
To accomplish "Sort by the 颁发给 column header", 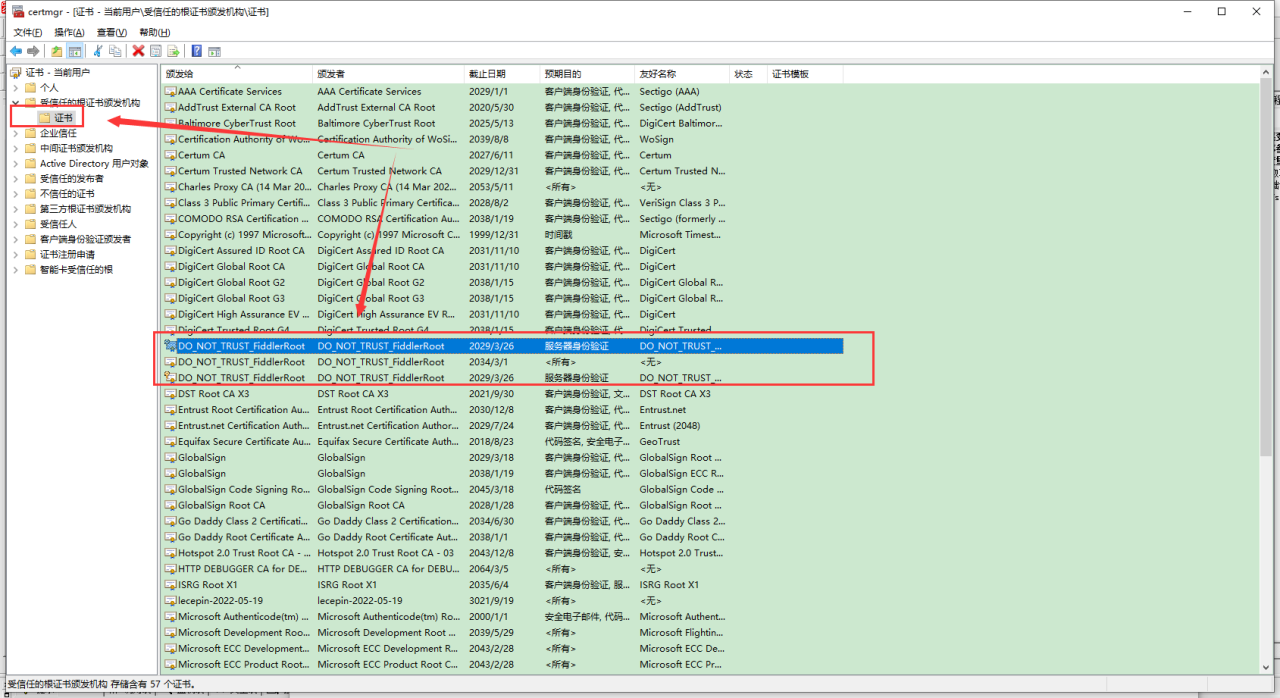I will click(x=237, y=74).
